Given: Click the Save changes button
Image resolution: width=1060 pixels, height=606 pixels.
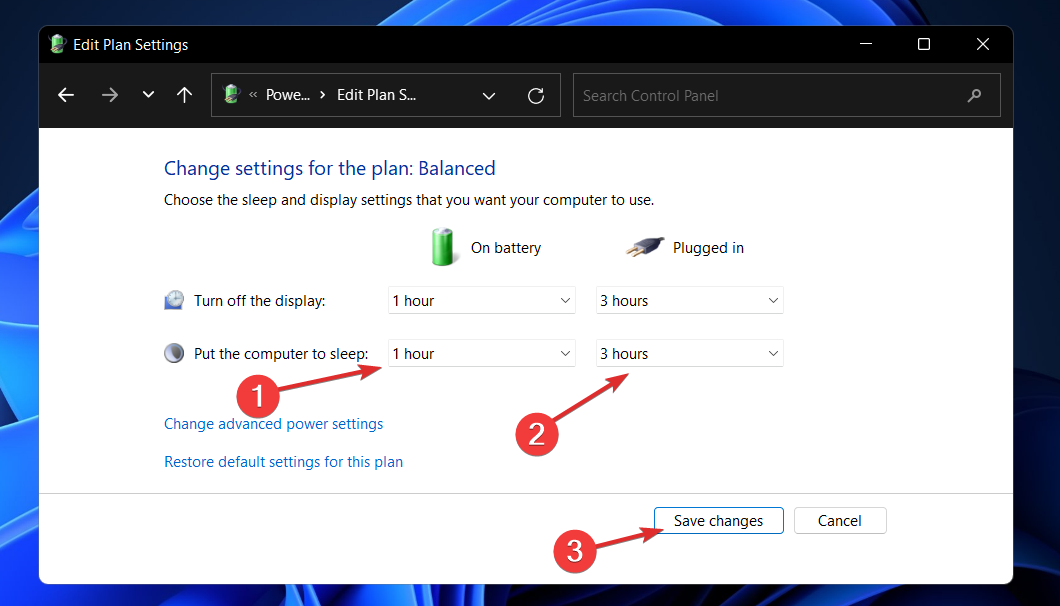Looking at the screenshot, I should point(718,520).
